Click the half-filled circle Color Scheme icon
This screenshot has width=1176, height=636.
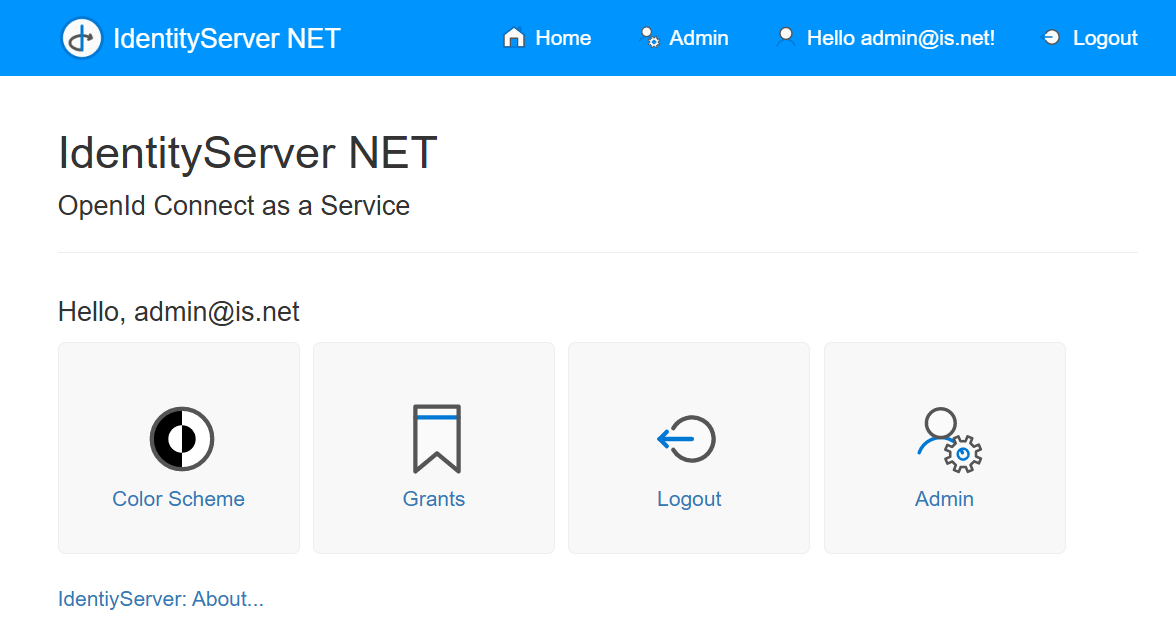coord(182,439)
